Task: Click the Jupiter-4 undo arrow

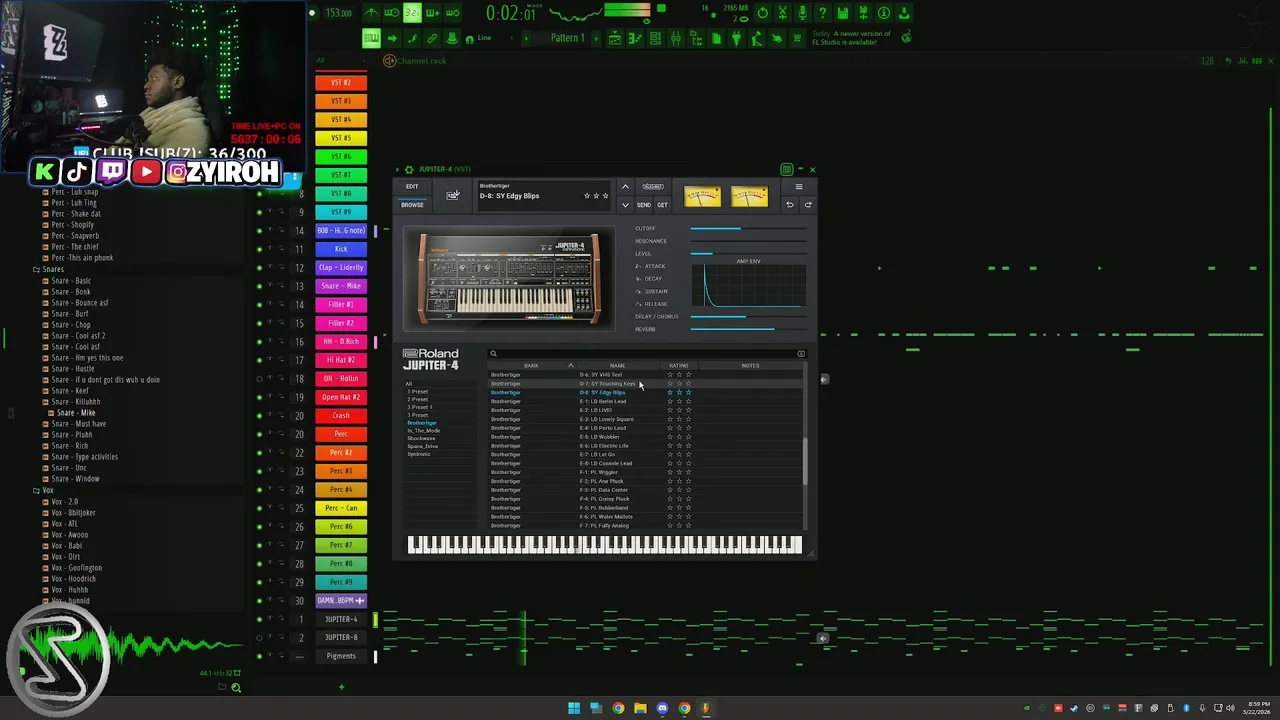Action: click(789, 204)
